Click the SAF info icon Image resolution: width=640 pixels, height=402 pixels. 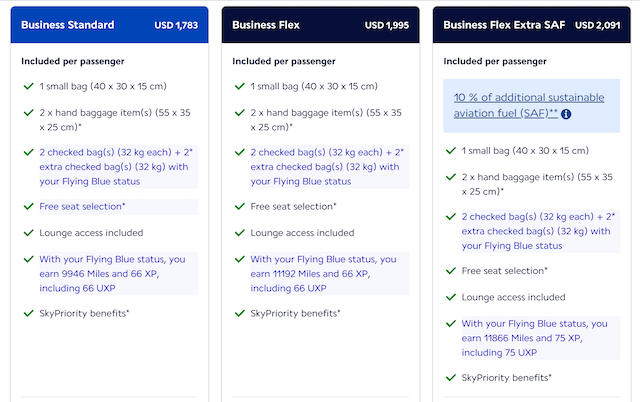tap(566, 115)
